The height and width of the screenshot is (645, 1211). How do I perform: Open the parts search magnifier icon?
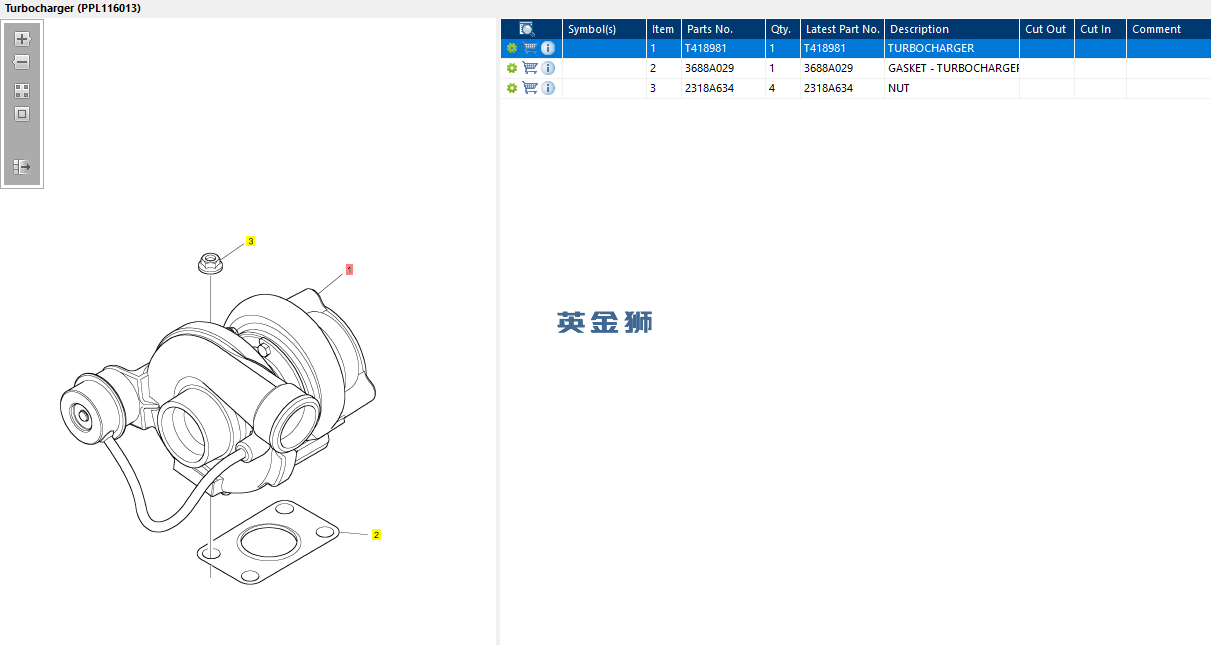(x=527, y=29)
